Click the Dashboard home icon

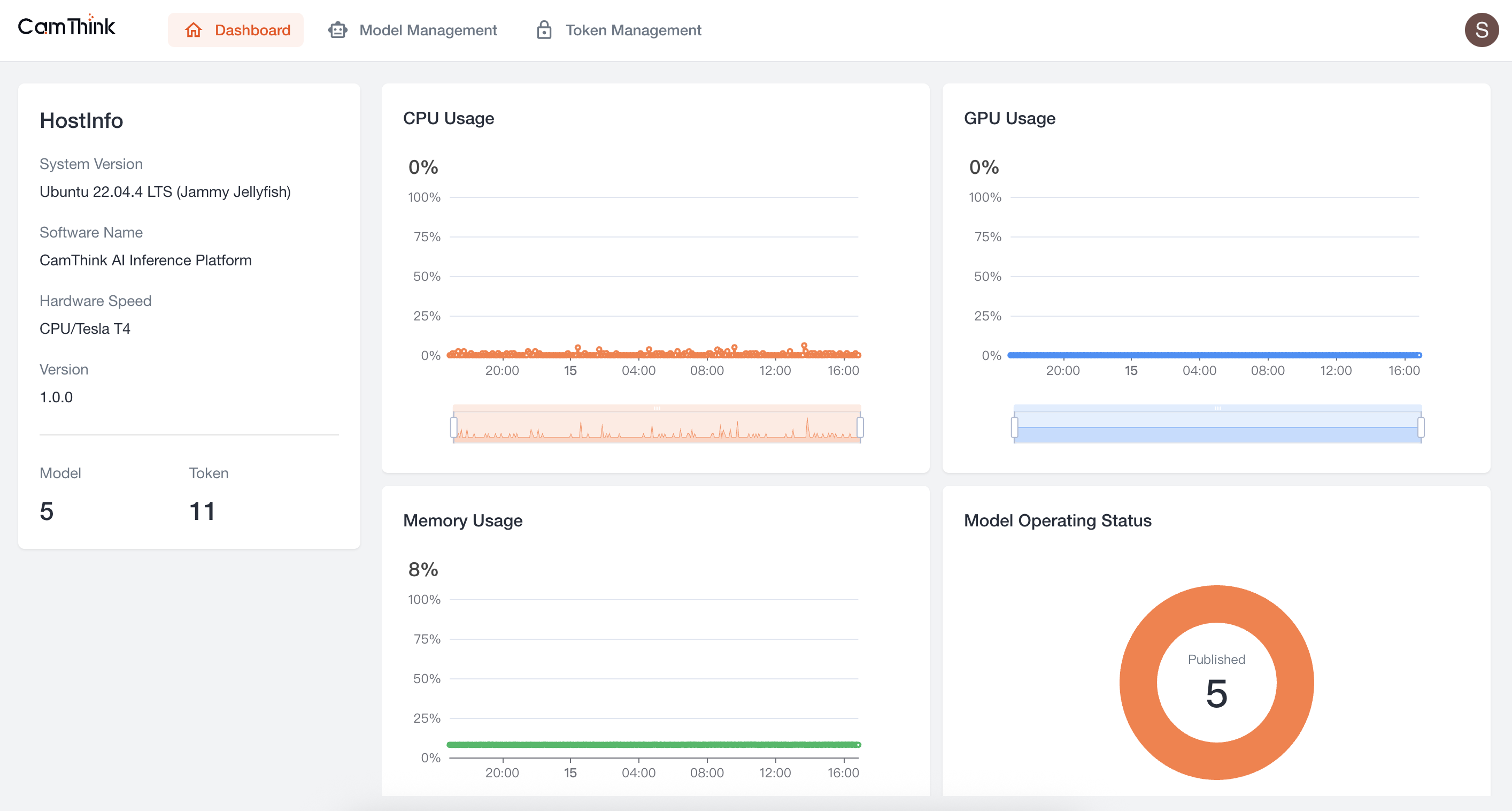[193, 30]
